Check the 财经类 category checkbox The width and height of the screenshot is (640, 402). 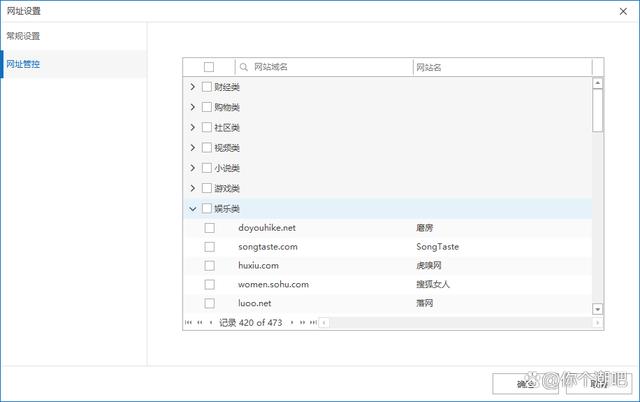(207, 87)
